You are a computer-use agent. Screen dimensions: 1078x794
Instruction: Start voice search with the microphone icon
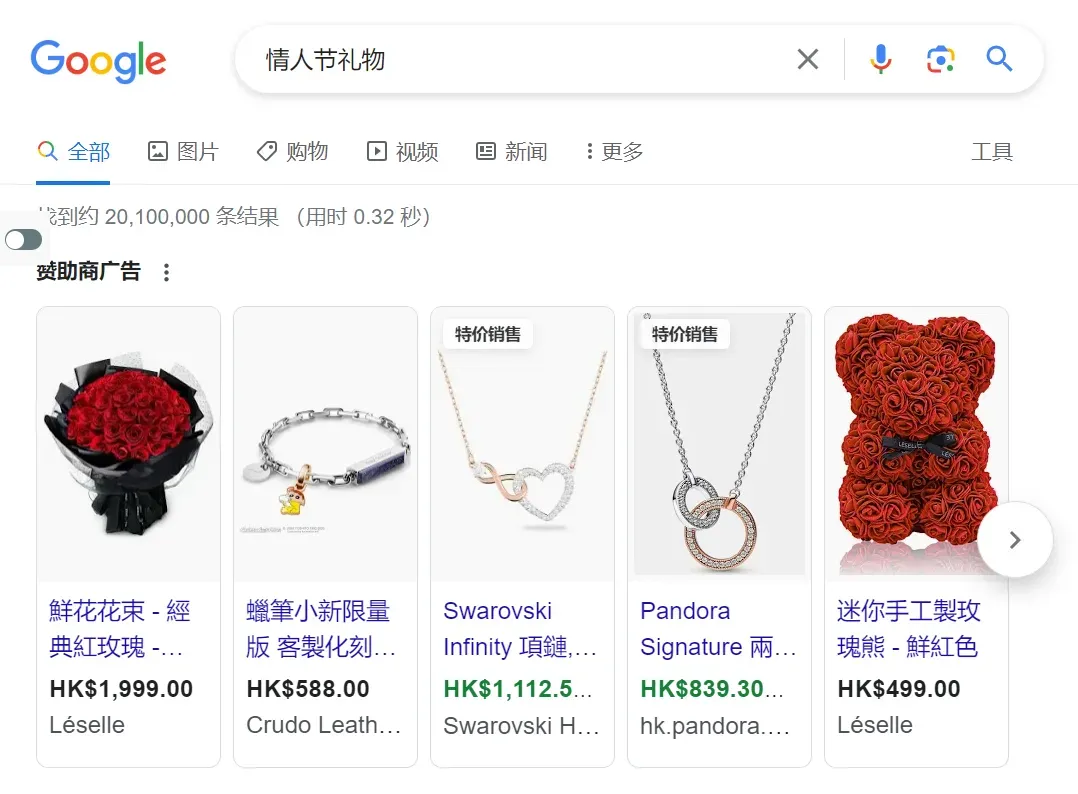tap(880, 59)
